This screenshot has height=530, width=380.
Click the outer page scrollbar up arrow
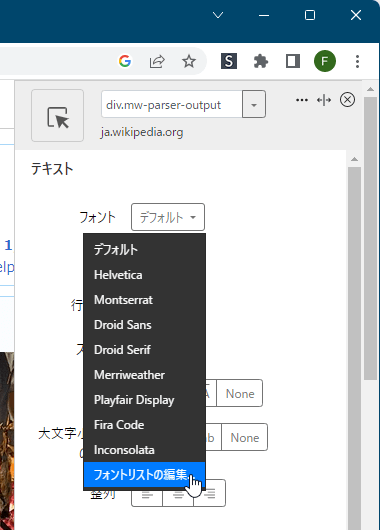[x=371, y=89]
